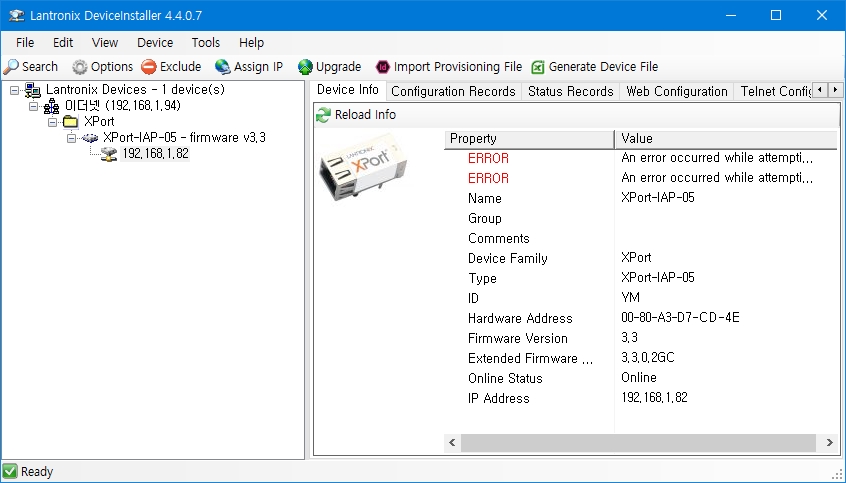846x483 pixels.
Task: Click the XPort folder icon
Action: coord(71,121)
